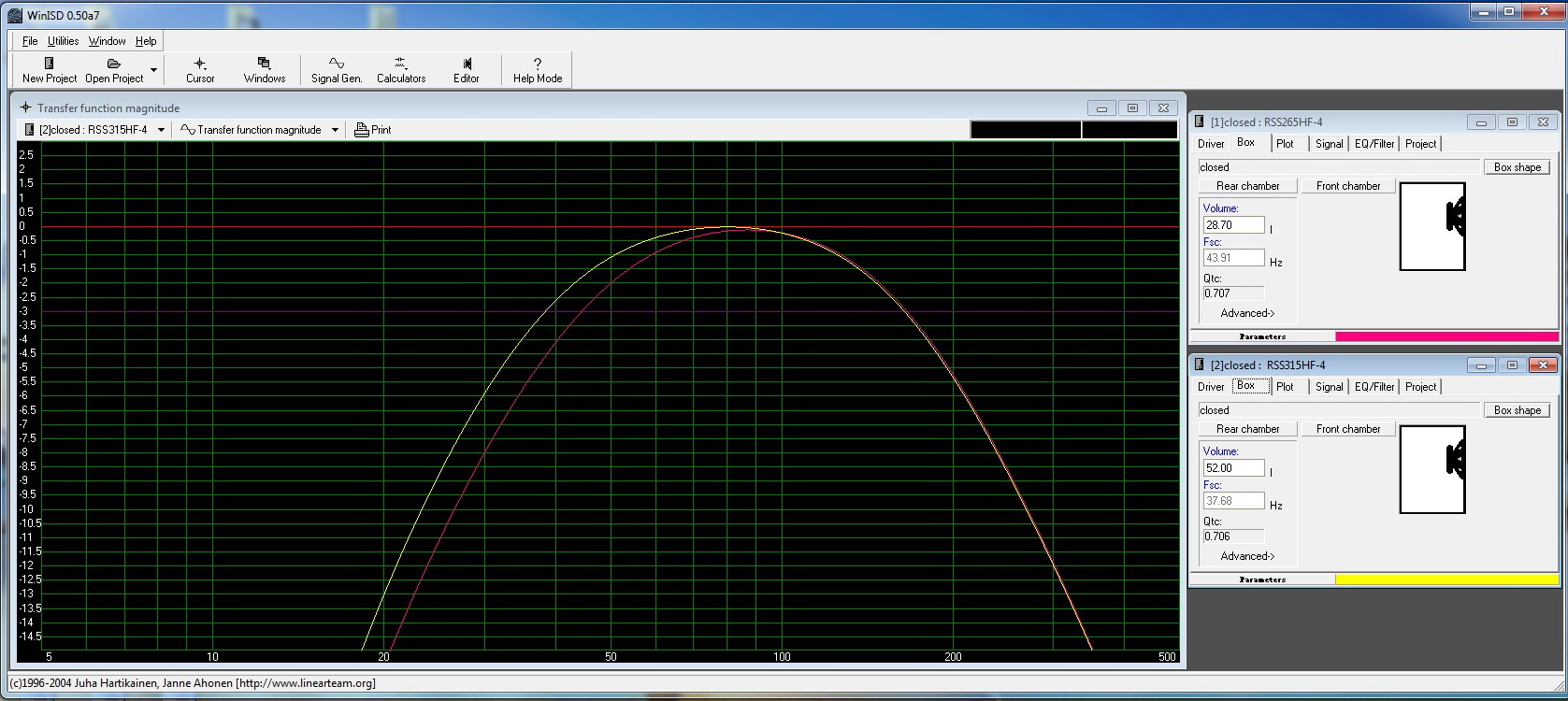Close the RSS315HF-4 project window
Image resolution: width=1568 pixels, height=701 pixels.
pos(1543,365)
